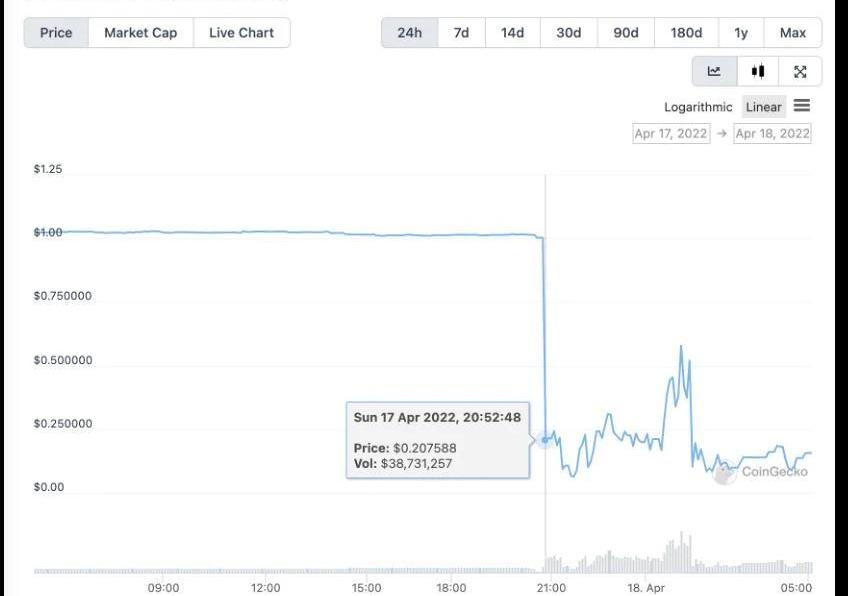848x596 pixels.
Task: Switch to Market Cap tab
Action: coord(140,33)
